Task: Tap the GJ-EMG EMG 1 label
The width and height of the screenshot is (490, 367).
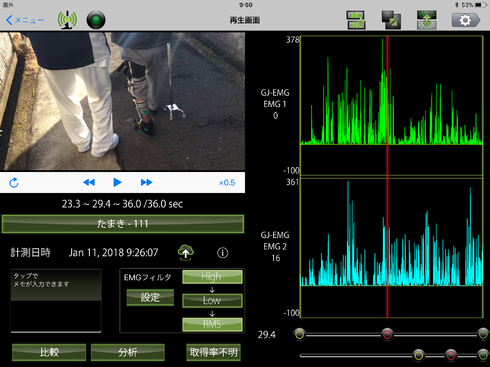Action: (275, 104)
